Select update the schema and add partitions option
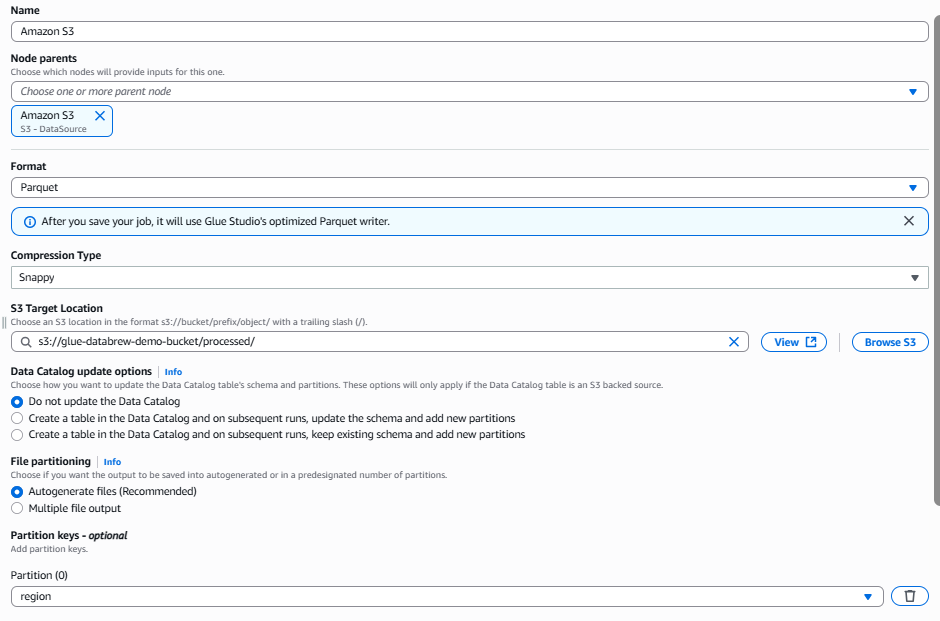 pyautogui.click(x=17, y=418)
